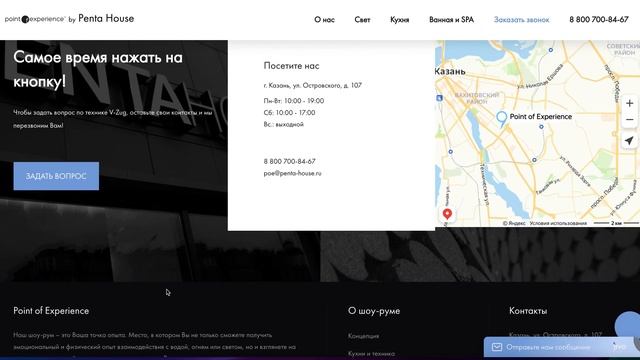The height and width of the screenshot is (360, 640).
Task: Click the ЗАДАТЬ ВОПРОС button
Action: (x=56, y=176)
